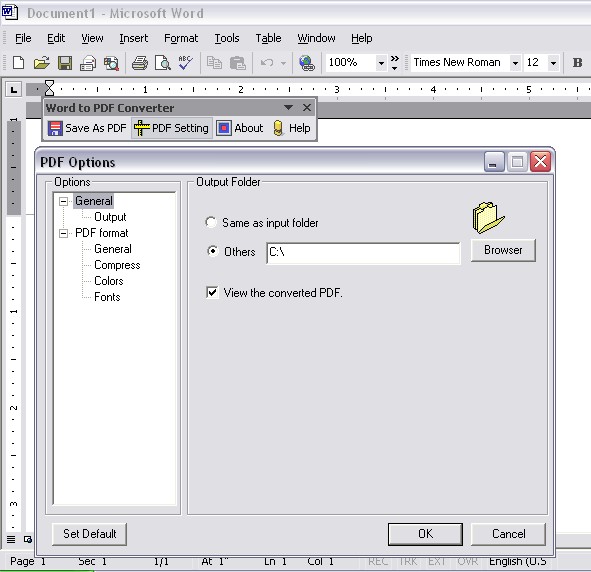
Task: Select Output in the options tree
Action: coord(110,217)
